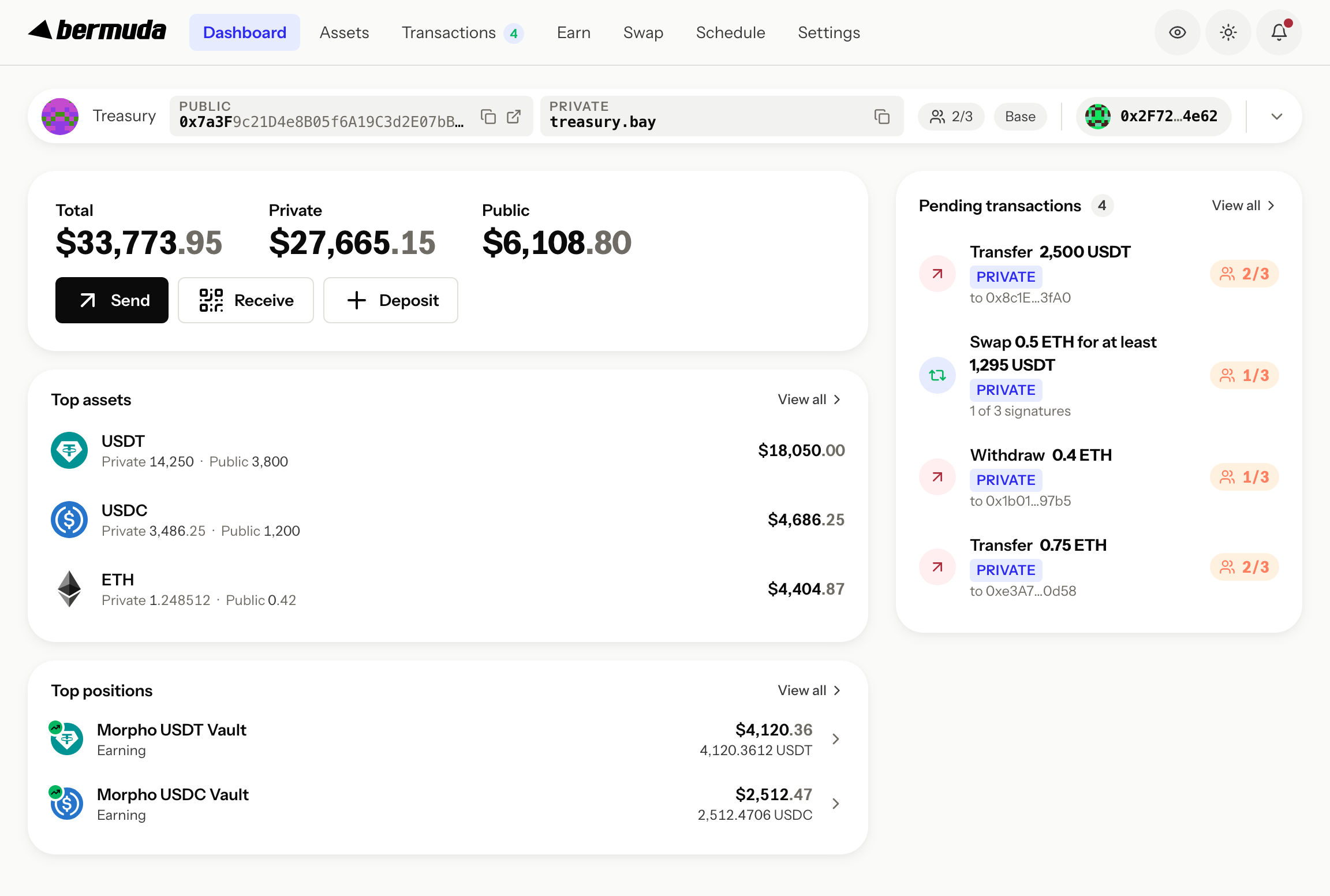Click the Morpho USDC Vault icon
1330x896 pixels.
point(66,803)
